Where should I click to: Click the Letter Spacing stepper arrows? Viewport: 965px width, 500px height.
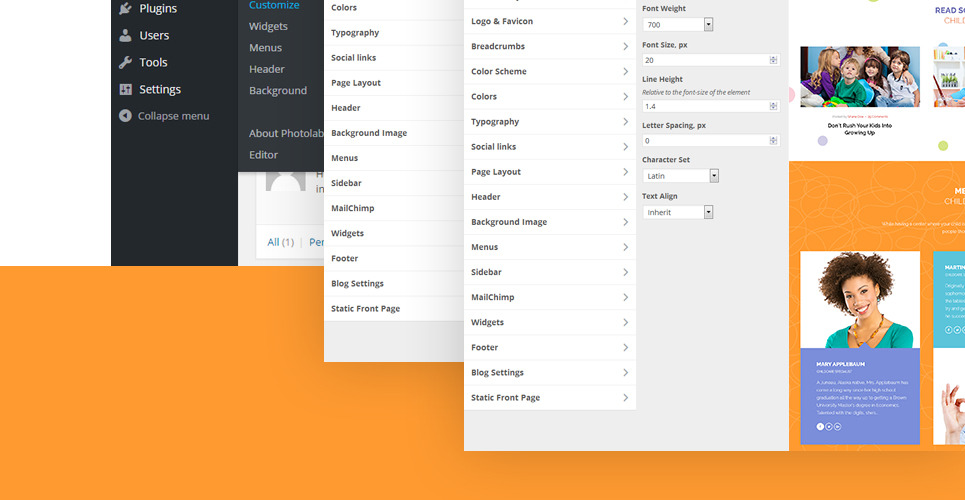(773, 141)
